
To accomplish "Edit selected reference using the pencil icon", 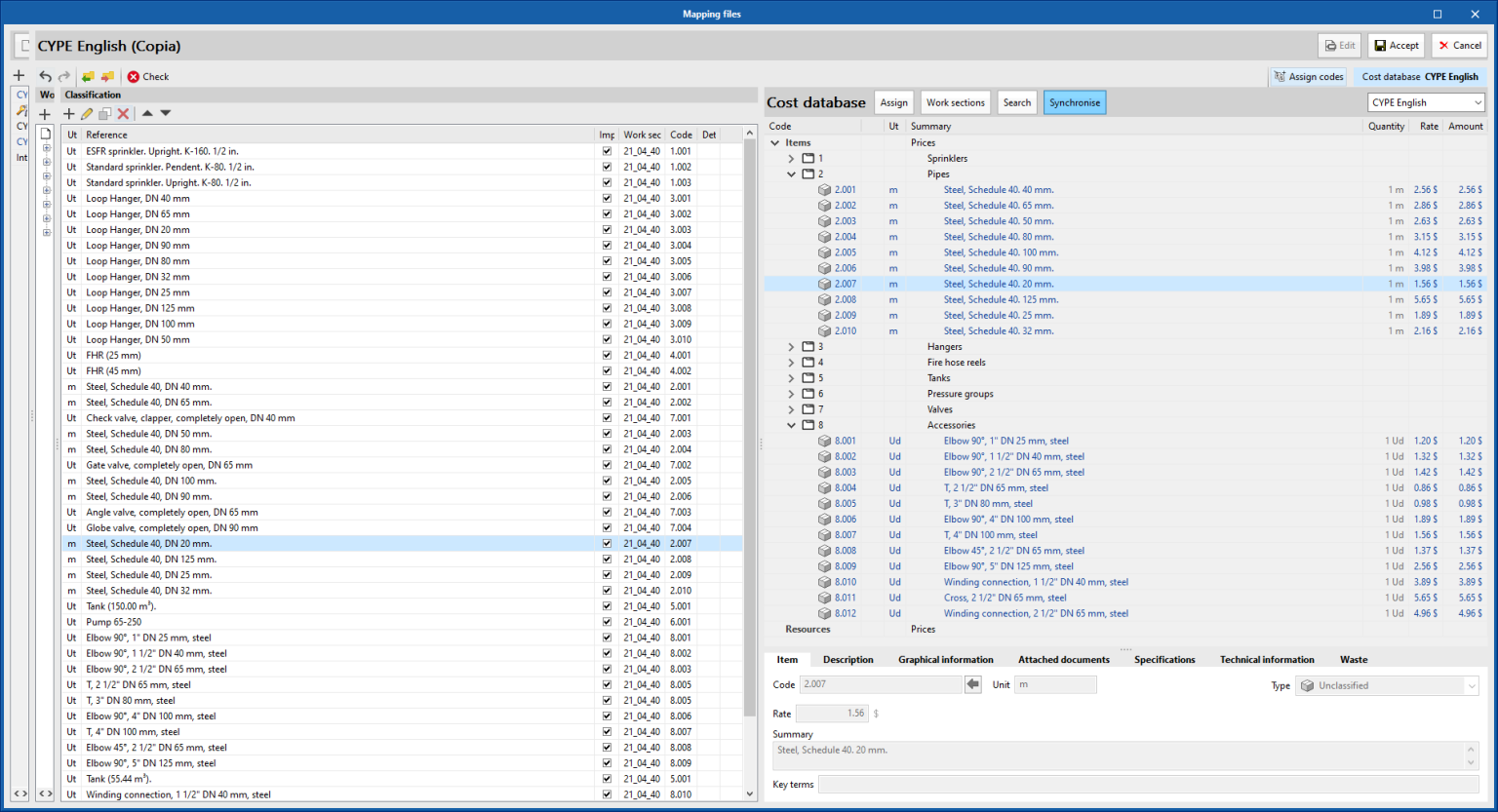I will 87,113.
